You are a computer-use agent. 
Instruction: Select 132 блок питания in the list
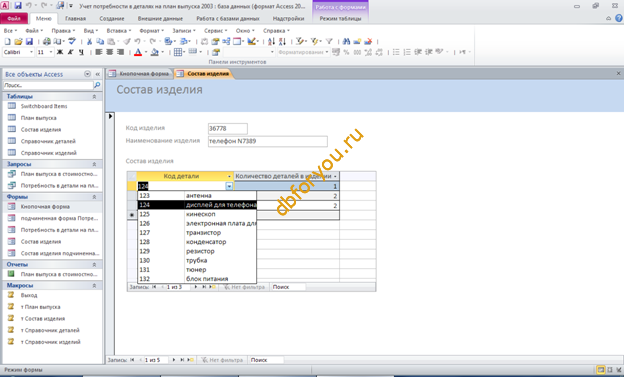(197, 279)
